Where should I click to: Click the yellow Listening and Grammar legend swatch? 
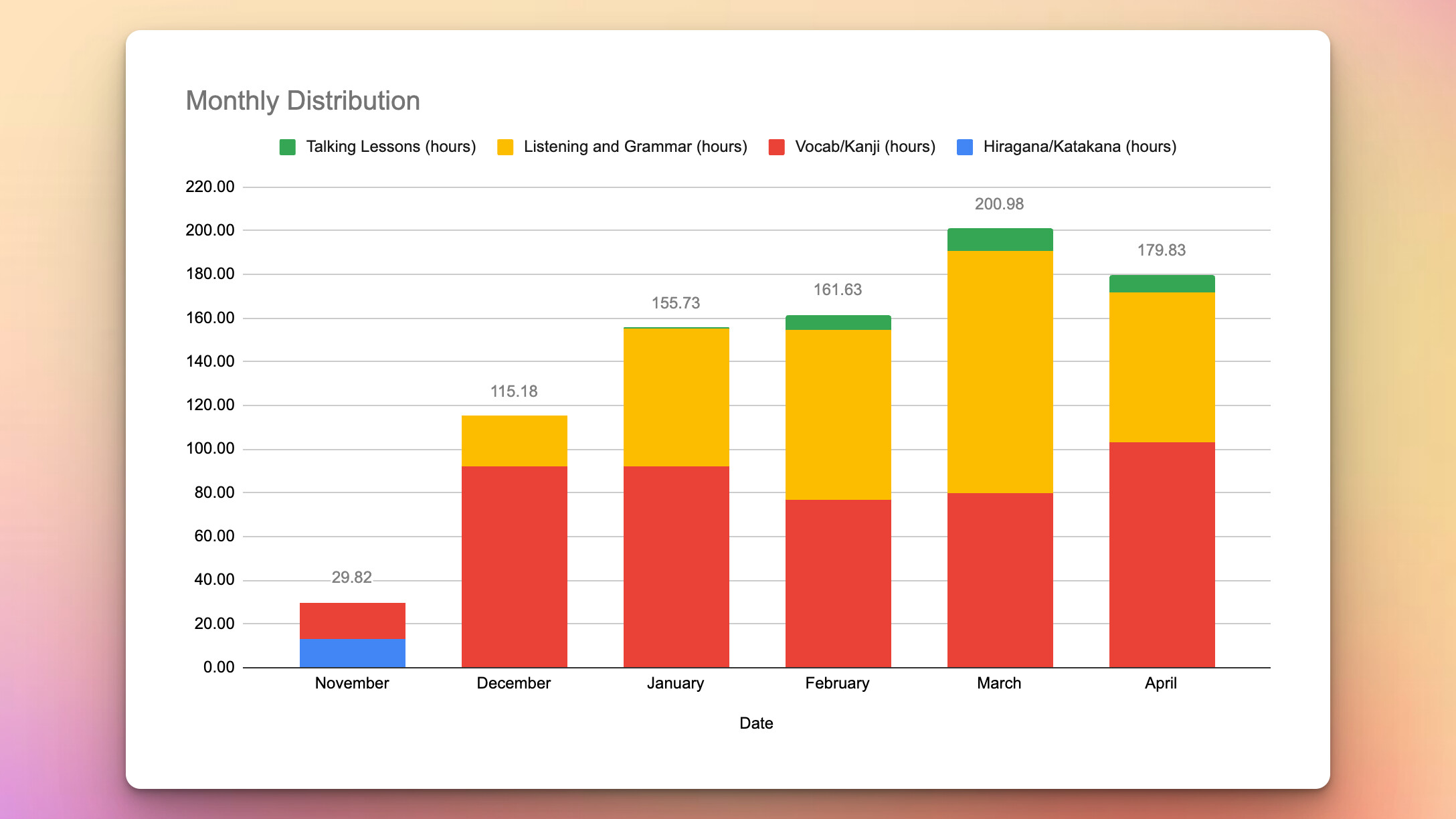pyautogui.click(x=505, y=147)
